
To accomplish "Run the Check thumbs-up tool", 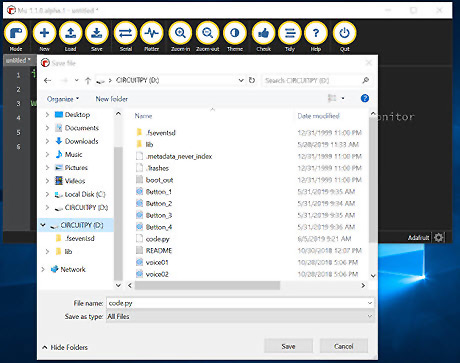I will 264,33.
